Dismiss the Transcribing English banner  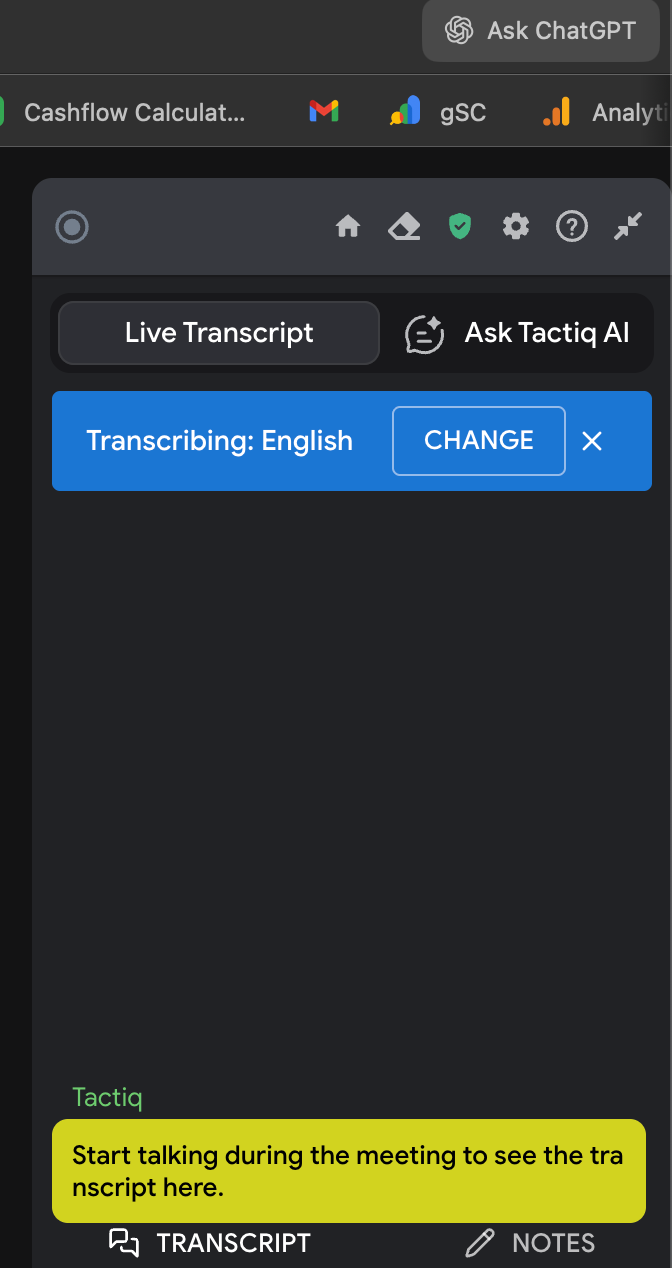coord(592,440)
